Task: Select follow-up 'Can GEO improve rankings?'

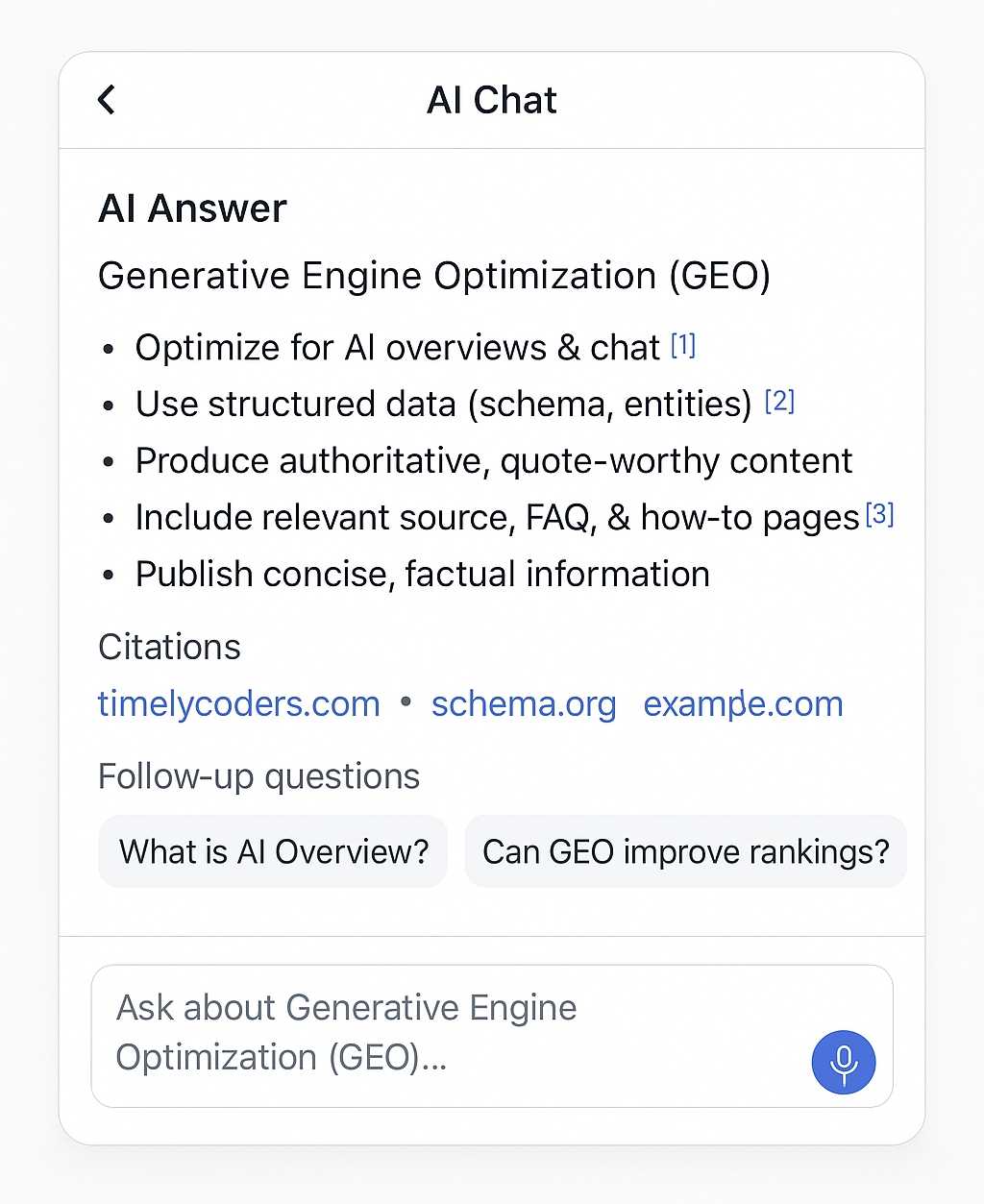Action: pos(685,851)
